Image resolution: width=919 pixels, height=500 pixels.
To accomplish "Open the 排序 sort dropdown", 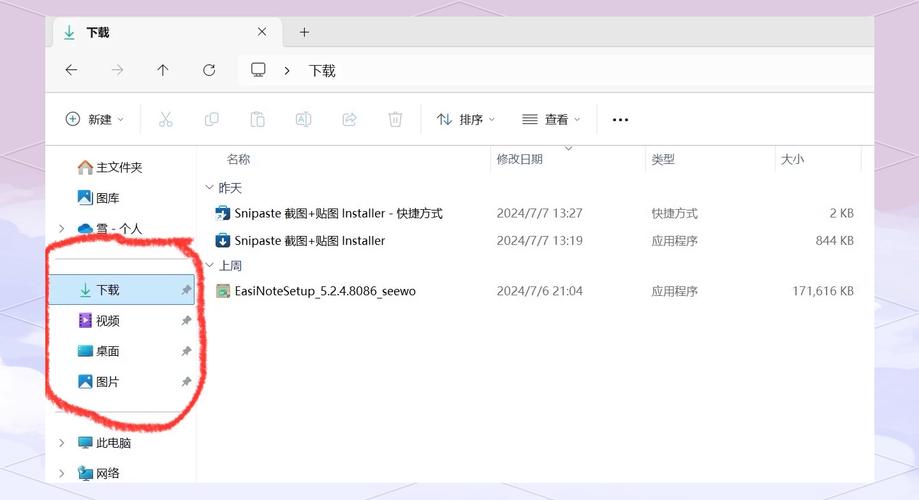I will pos(466,119).
